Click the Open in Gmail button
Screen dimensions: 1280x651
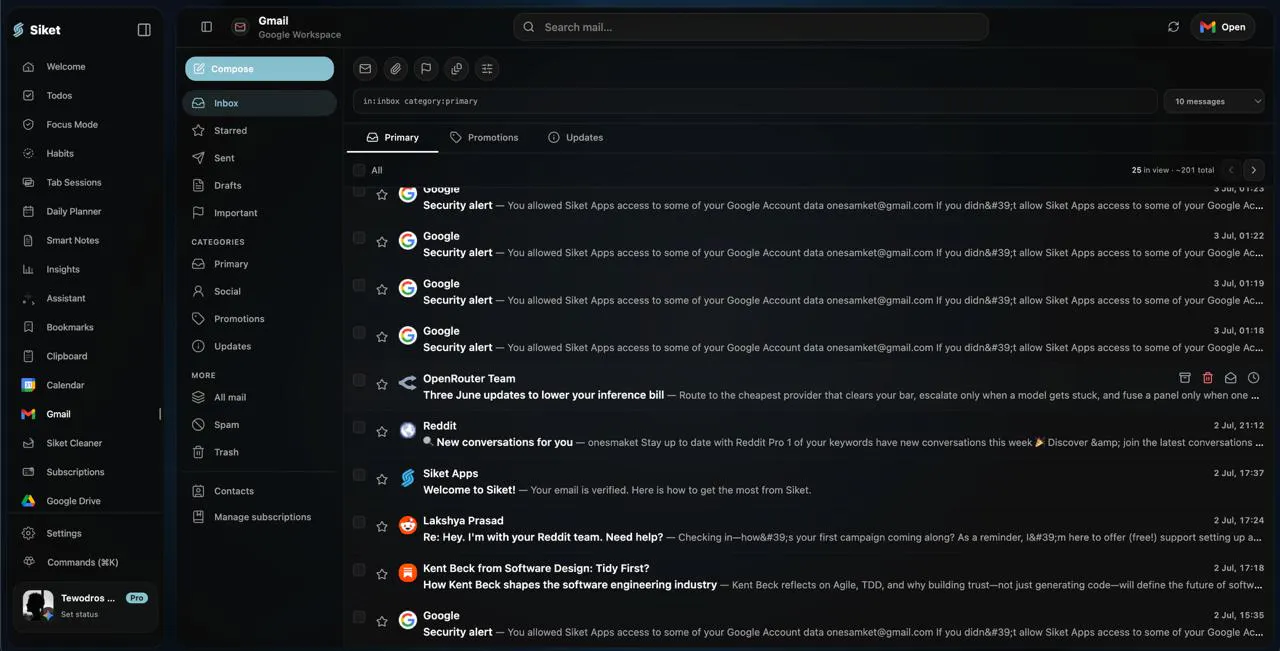[1223, 27]
